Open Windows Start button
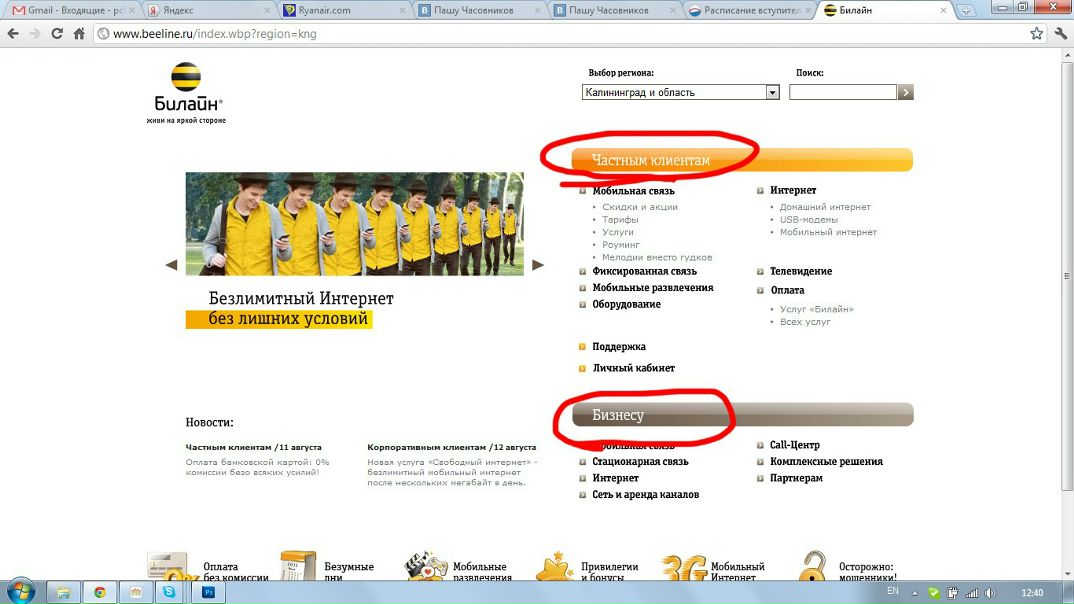The width and height of the screenshot is (1074, 604). point(21,592)
